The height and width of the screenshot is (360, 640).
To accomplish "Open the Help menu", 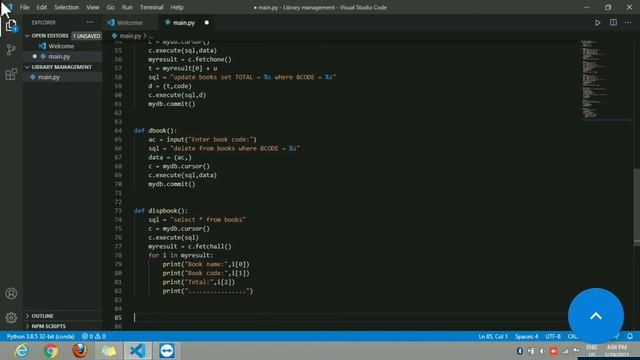I will (177, 7).
